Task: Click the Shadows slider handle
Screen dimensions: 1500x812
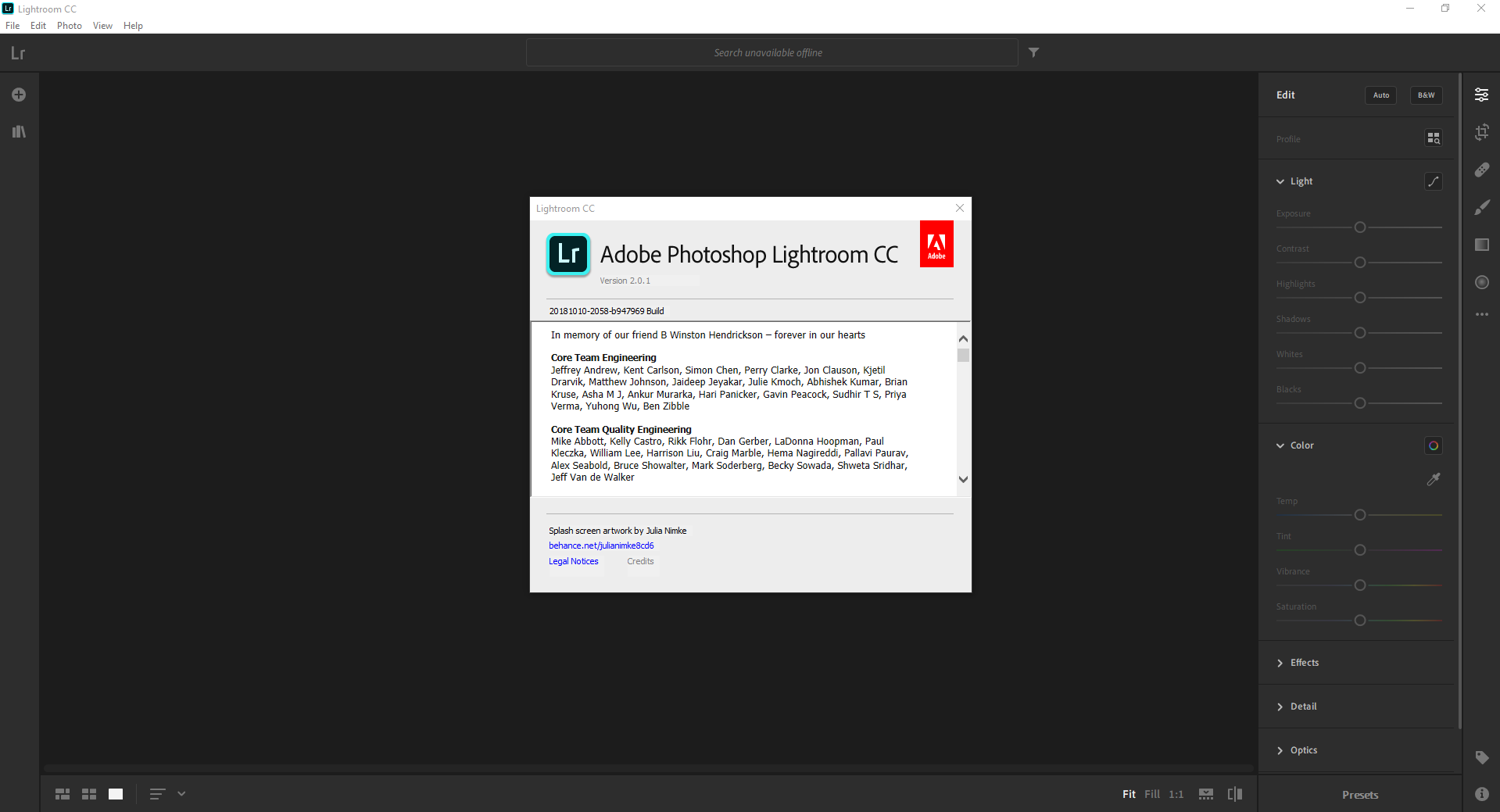Action: (x=1360, y=333)
